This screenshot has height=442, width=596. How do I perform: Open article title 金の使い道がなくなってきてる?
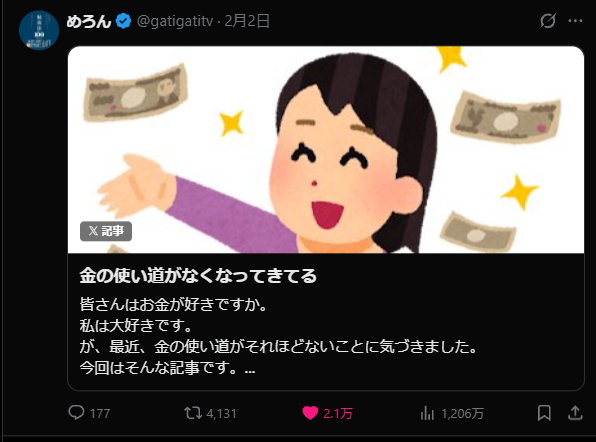(198, 276)
